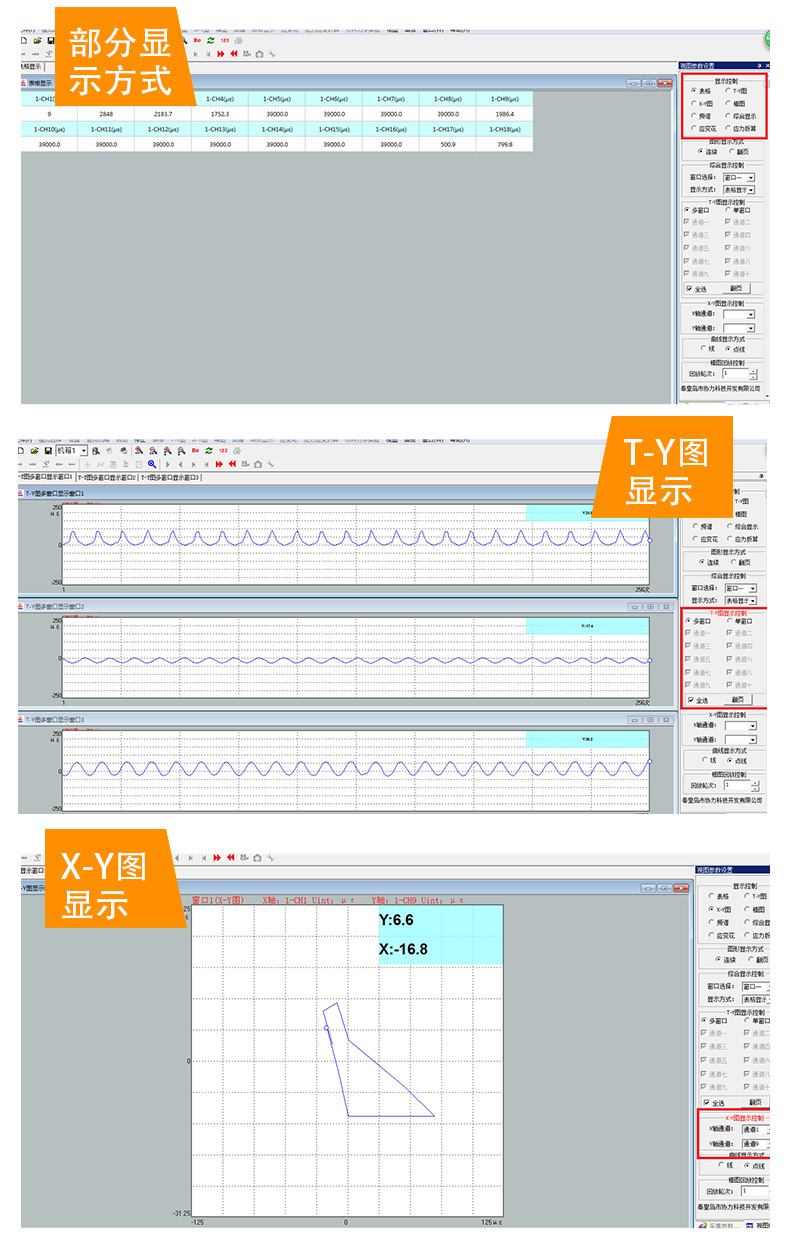Click the camera icon in the X-Y chart screenshot

tap(257, 858)
